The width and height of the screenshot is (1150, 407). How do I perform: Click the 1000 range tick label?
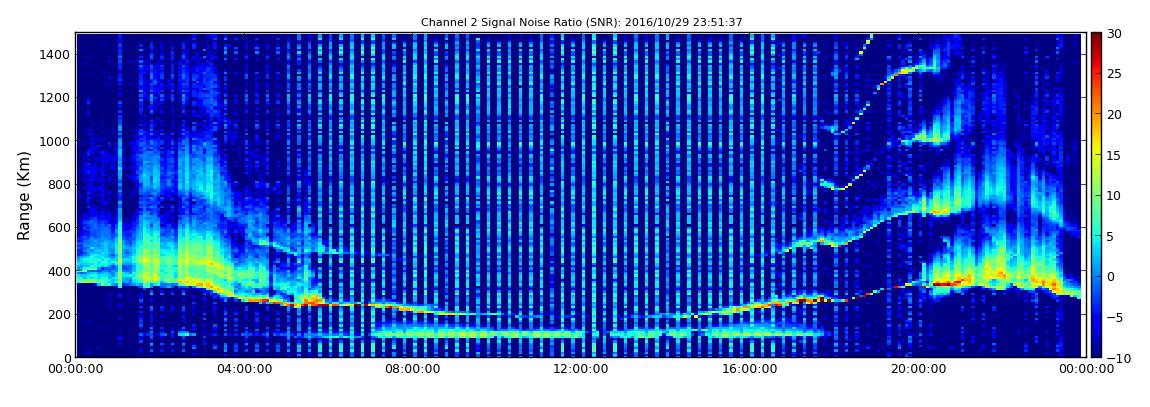(56, 141)
